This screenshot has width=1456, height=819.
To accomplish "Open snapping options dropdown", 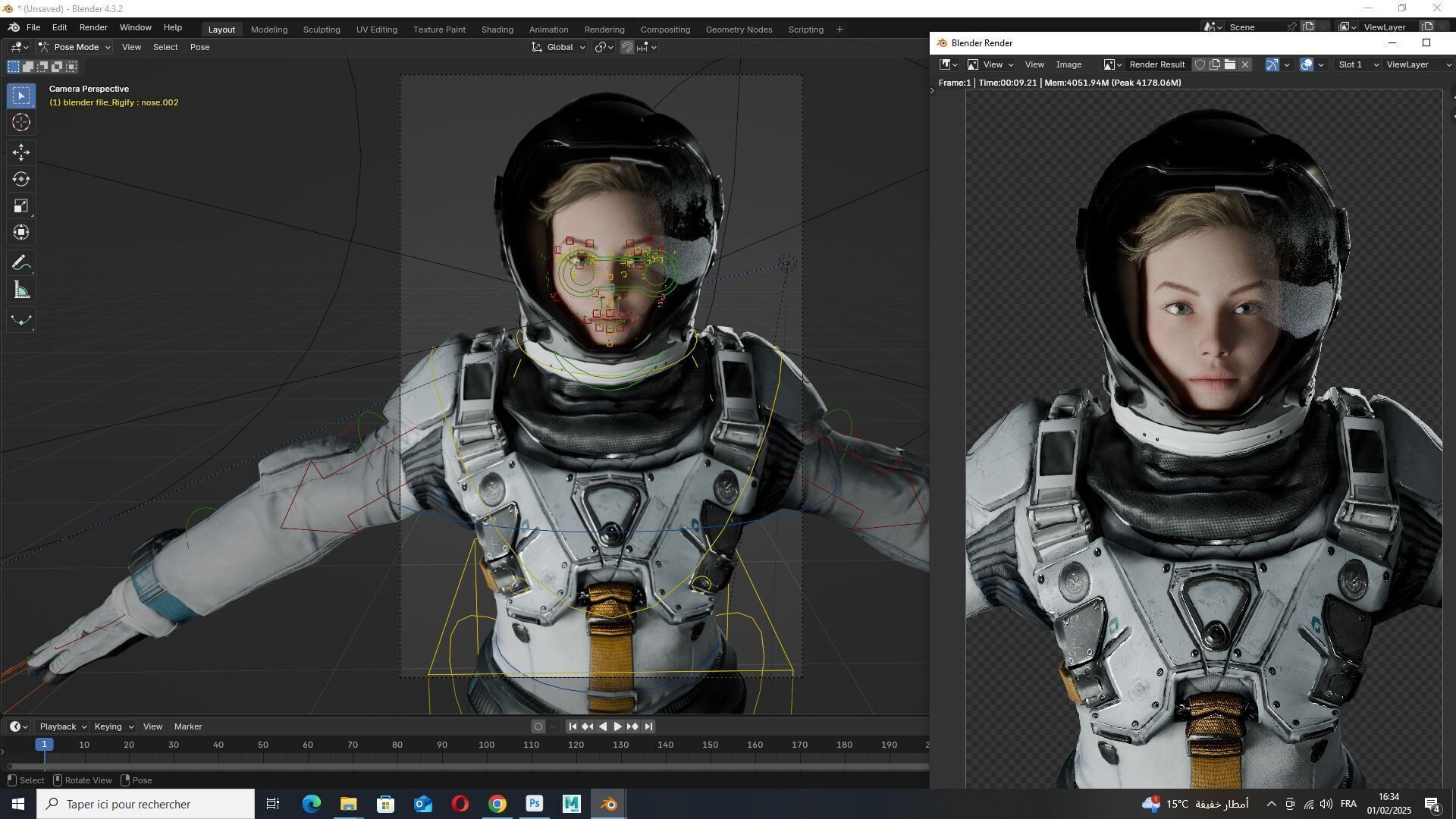I will (x=647, y=47).
